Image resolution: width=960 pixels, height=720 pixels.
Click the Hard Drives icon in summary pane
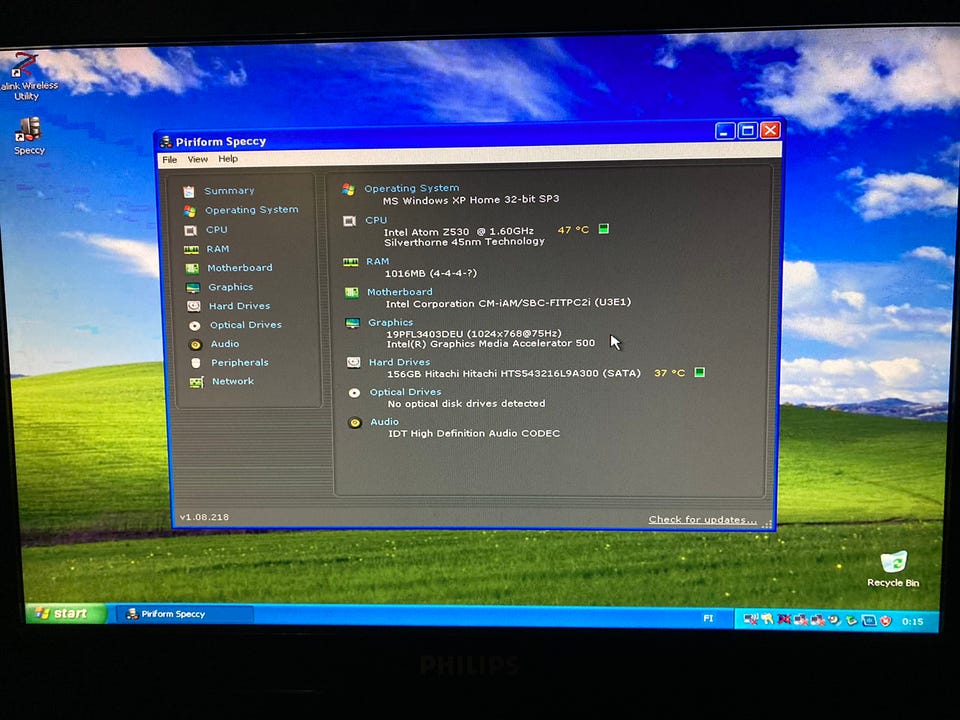(353, 363)
